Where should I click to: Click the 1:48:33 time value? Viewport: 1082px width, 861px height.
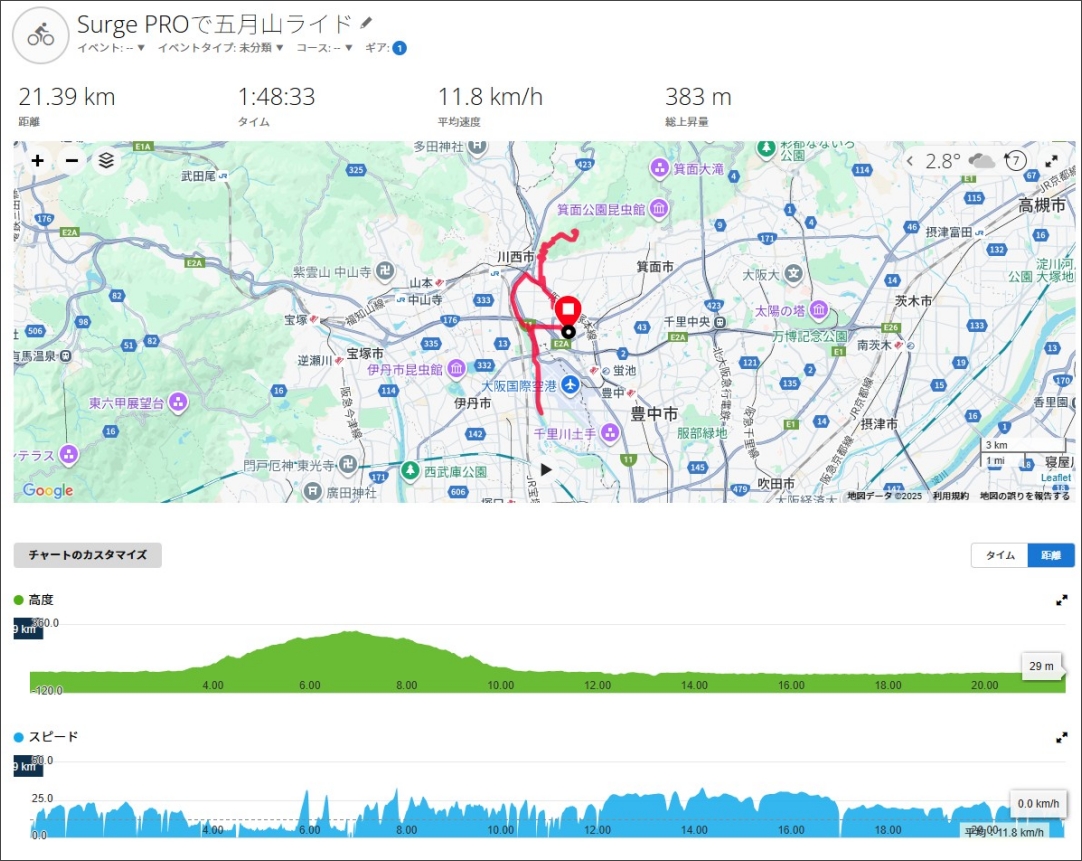277,97
